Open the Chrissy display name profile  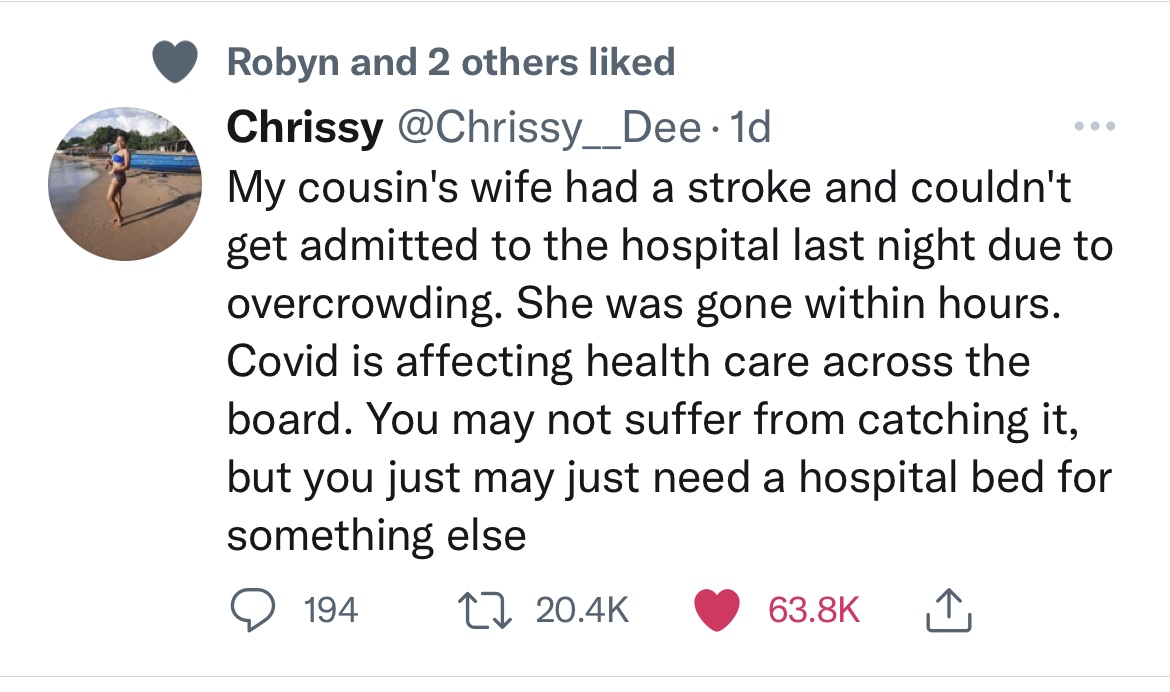(305, 128)
